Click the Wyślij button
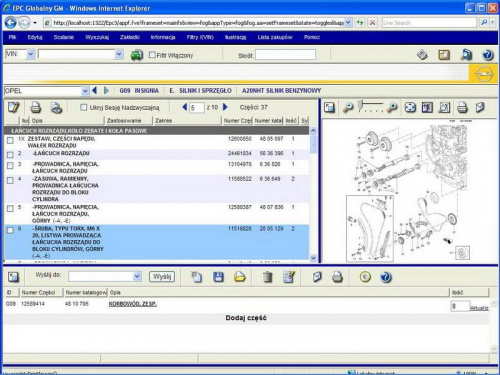The width and height of the screenshot is (500, 375). tap(162, 276)
